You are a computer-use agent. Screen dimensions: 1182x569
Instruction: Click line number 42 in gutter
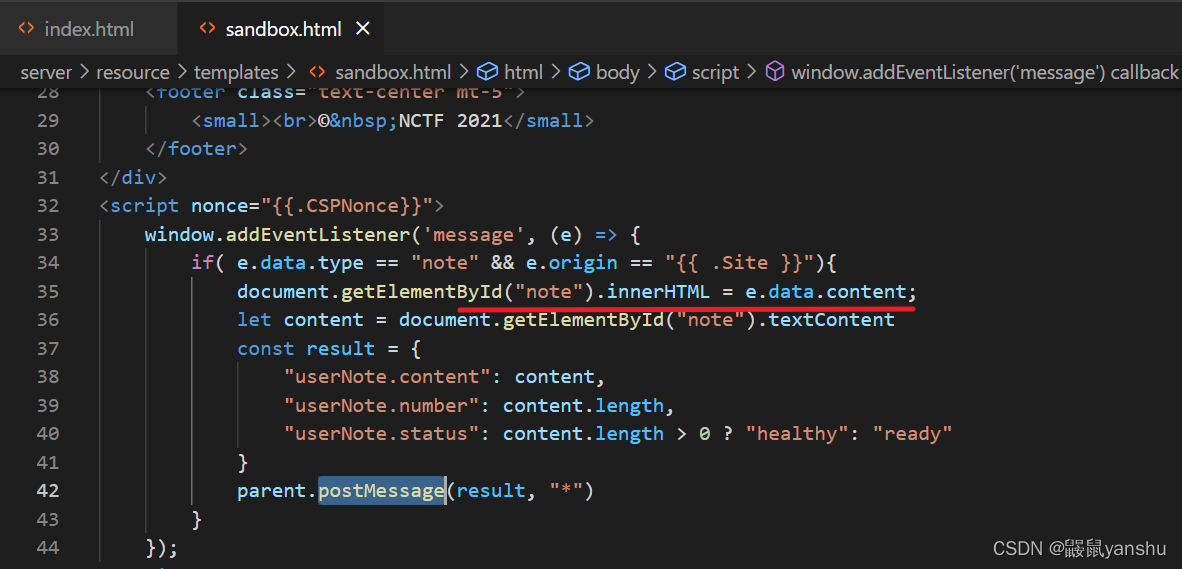[x=48, y=491]
